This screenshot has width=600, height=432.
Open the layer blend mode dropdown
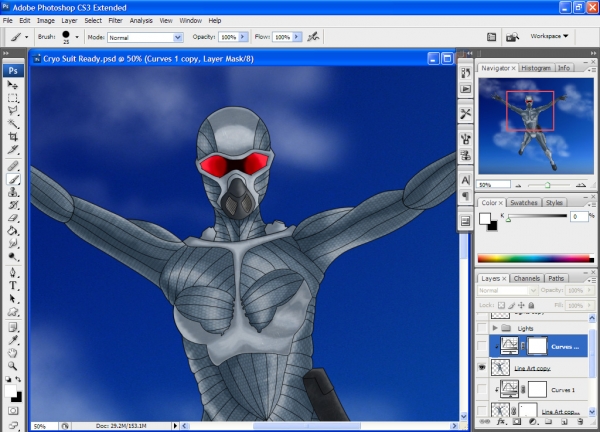pyautogui.click(x=507, y=290)
